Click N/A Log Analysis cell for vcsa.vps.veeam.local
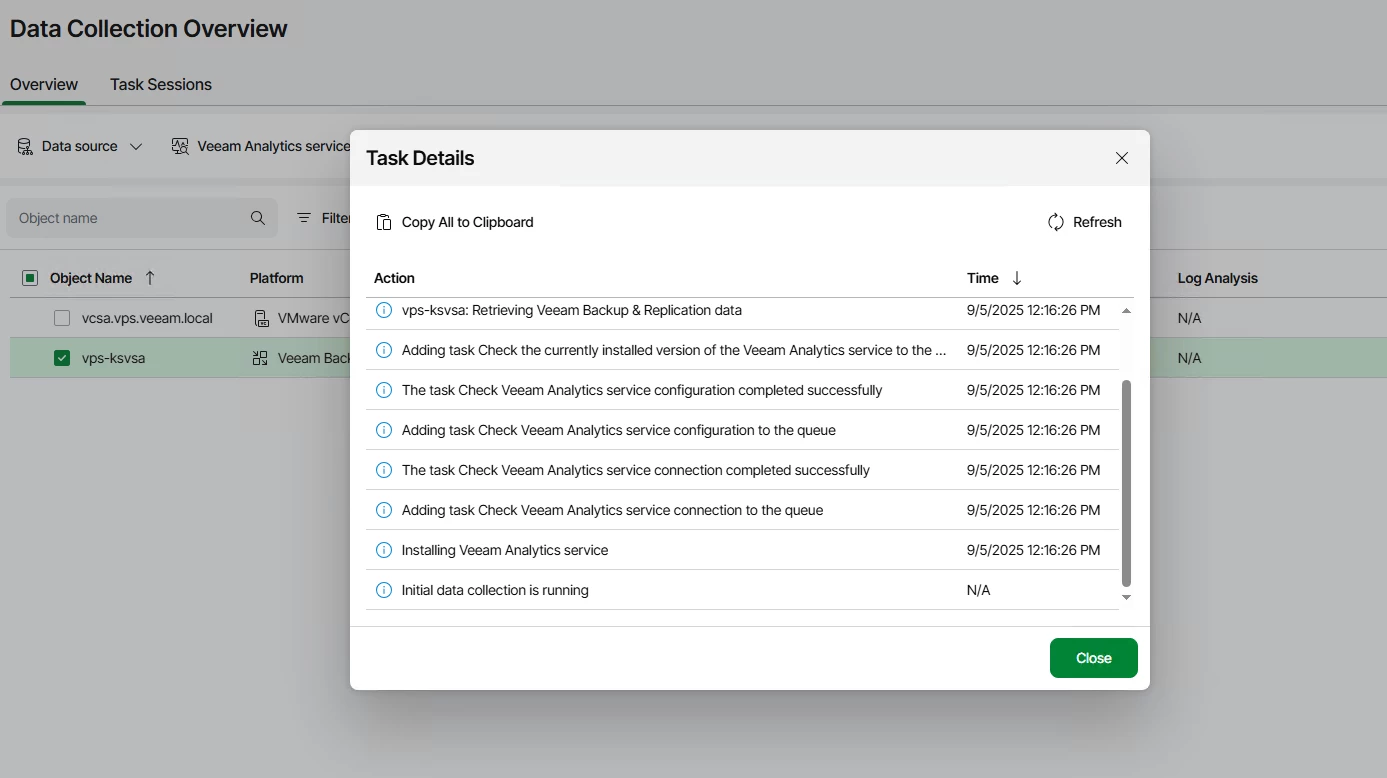This screenshot has width=1387, height=778. (x=1189, y=318)
